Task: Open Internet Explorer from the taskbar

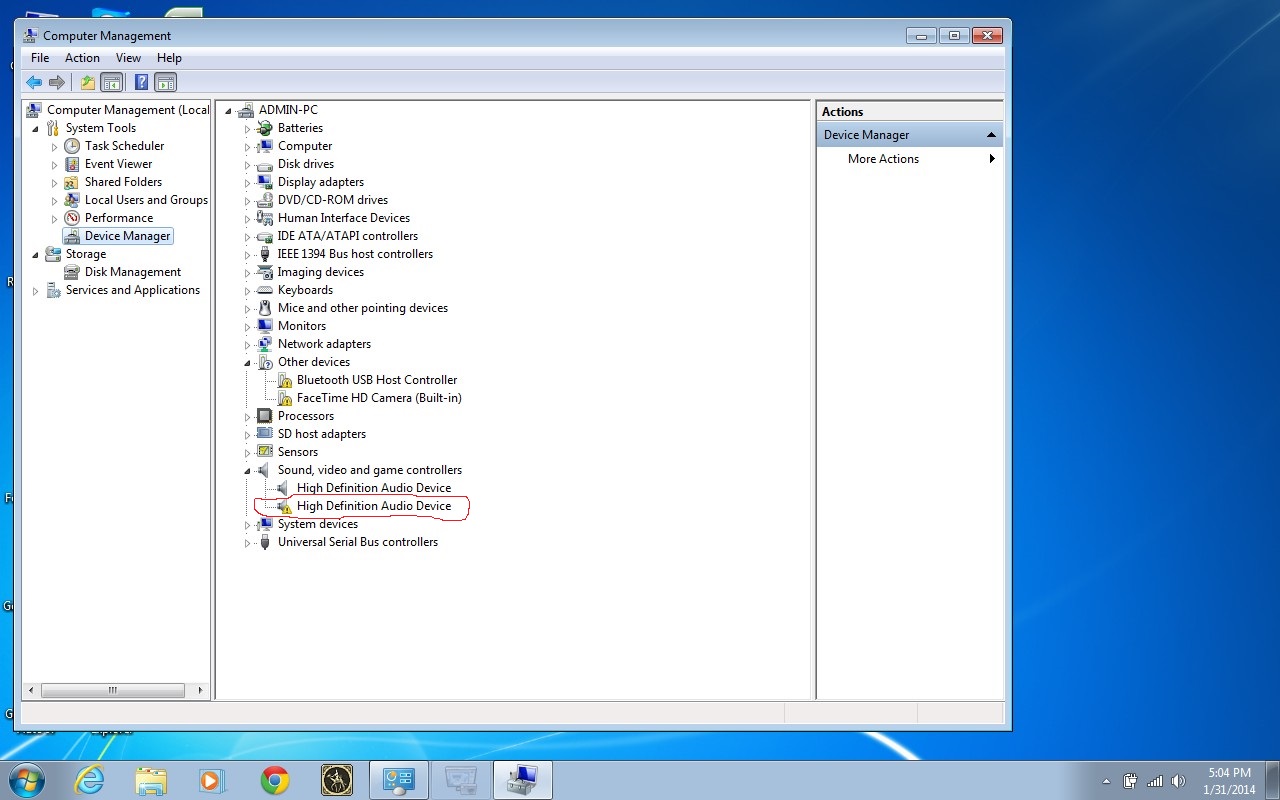Action: click(90, 780)
